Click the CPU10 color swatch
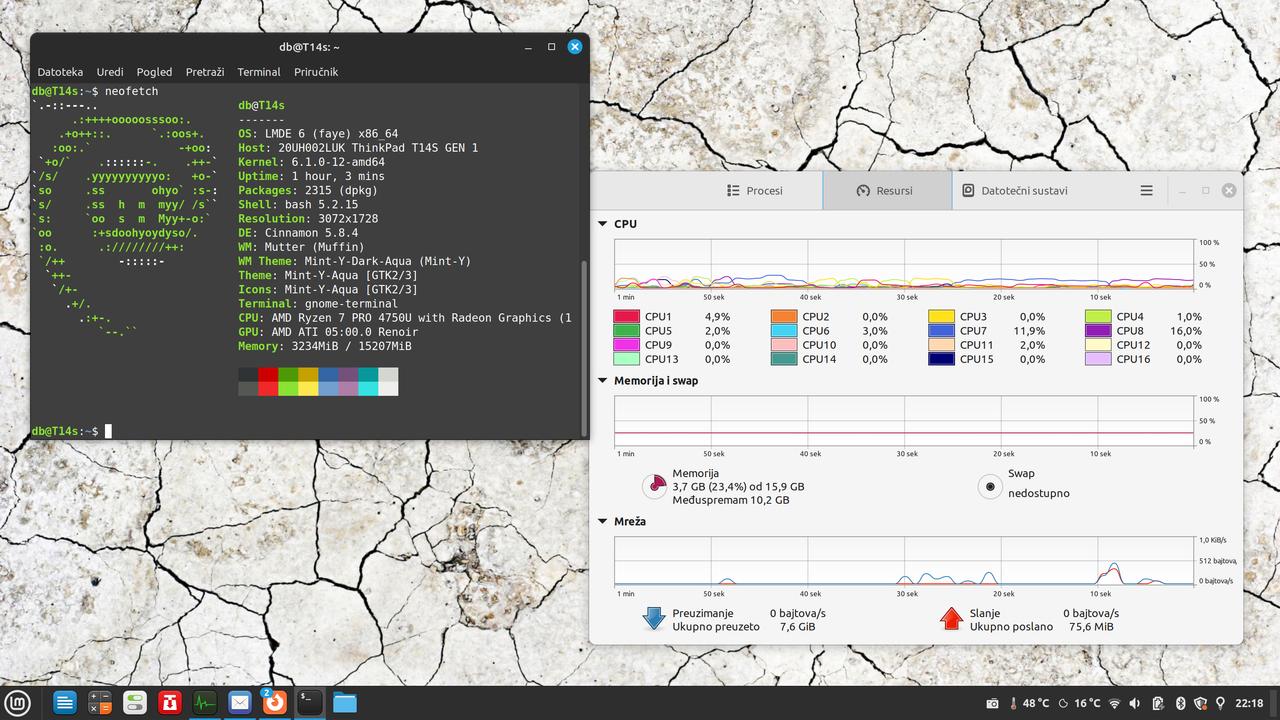1280x720 pixels. [783, 345]
